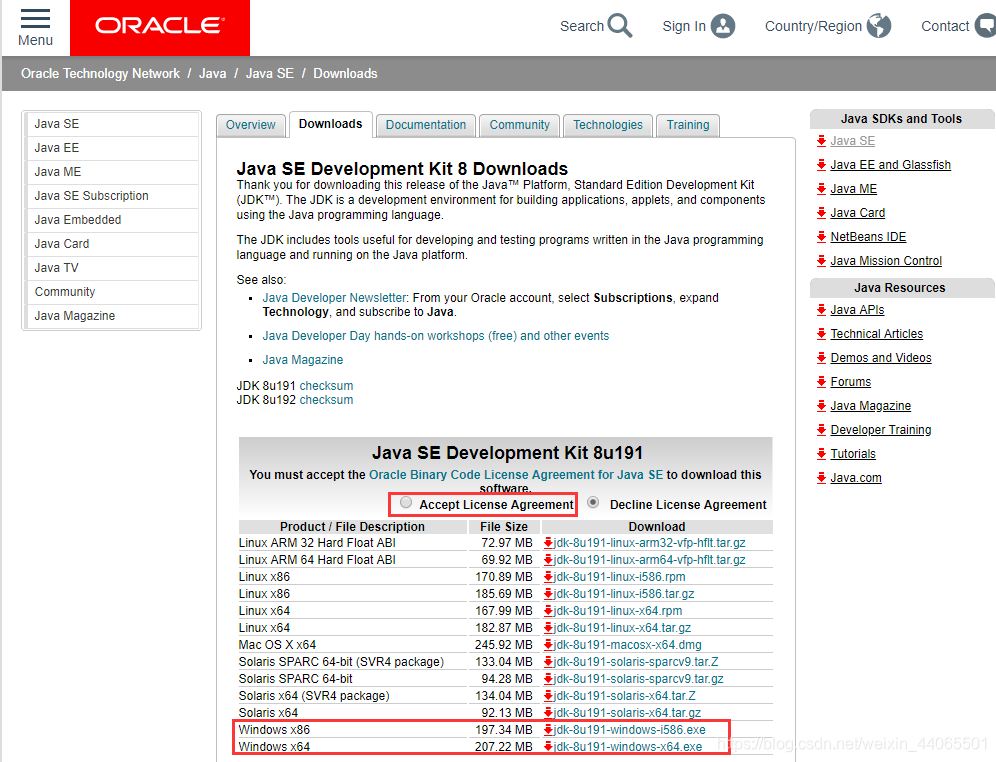The width and height of the screenshot is (996, 762).
Task: Open Java ME link in Java SDKs and Tools
Action: pyautogui.click(x=853, y=189)
